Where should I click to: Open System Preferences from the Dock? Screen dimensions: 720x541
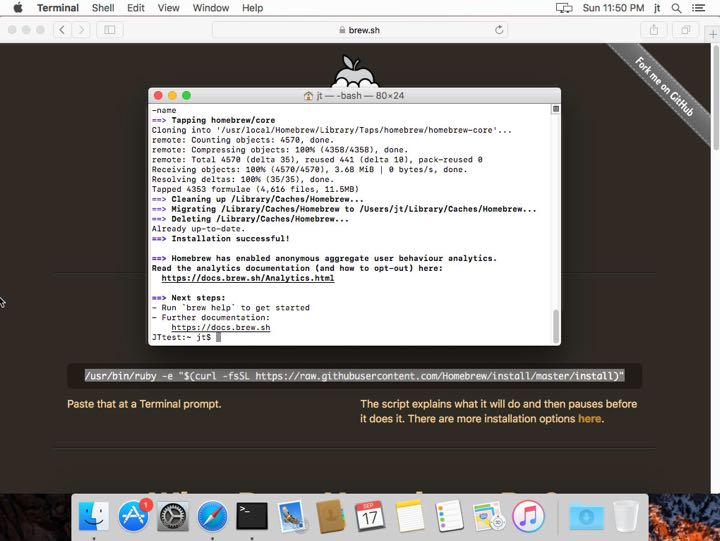[173, 517]
